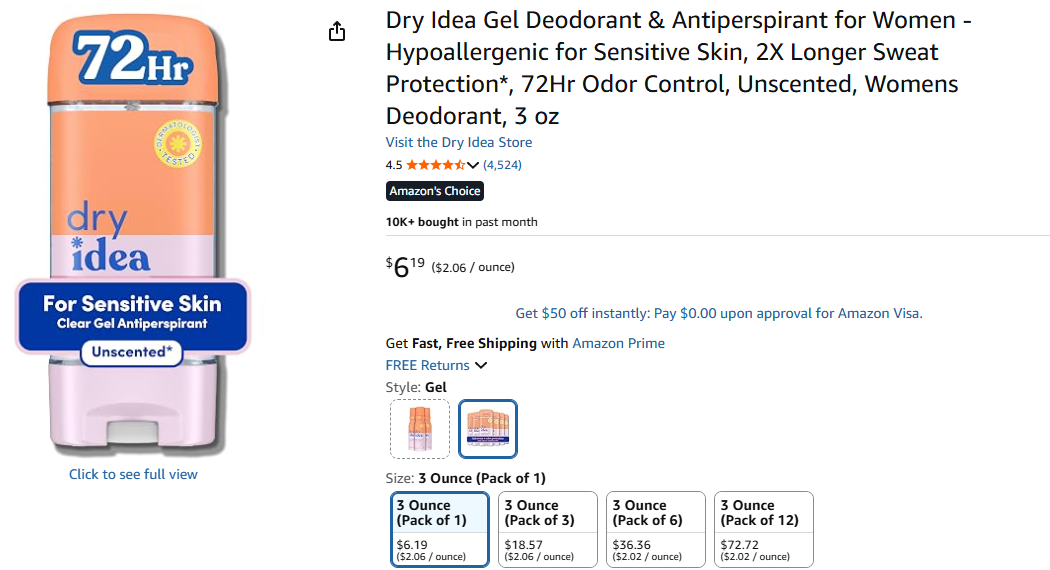The image size is (1050, 570).
Task: Open the Amazon Prime link
Action: click(x=618, y=343)
